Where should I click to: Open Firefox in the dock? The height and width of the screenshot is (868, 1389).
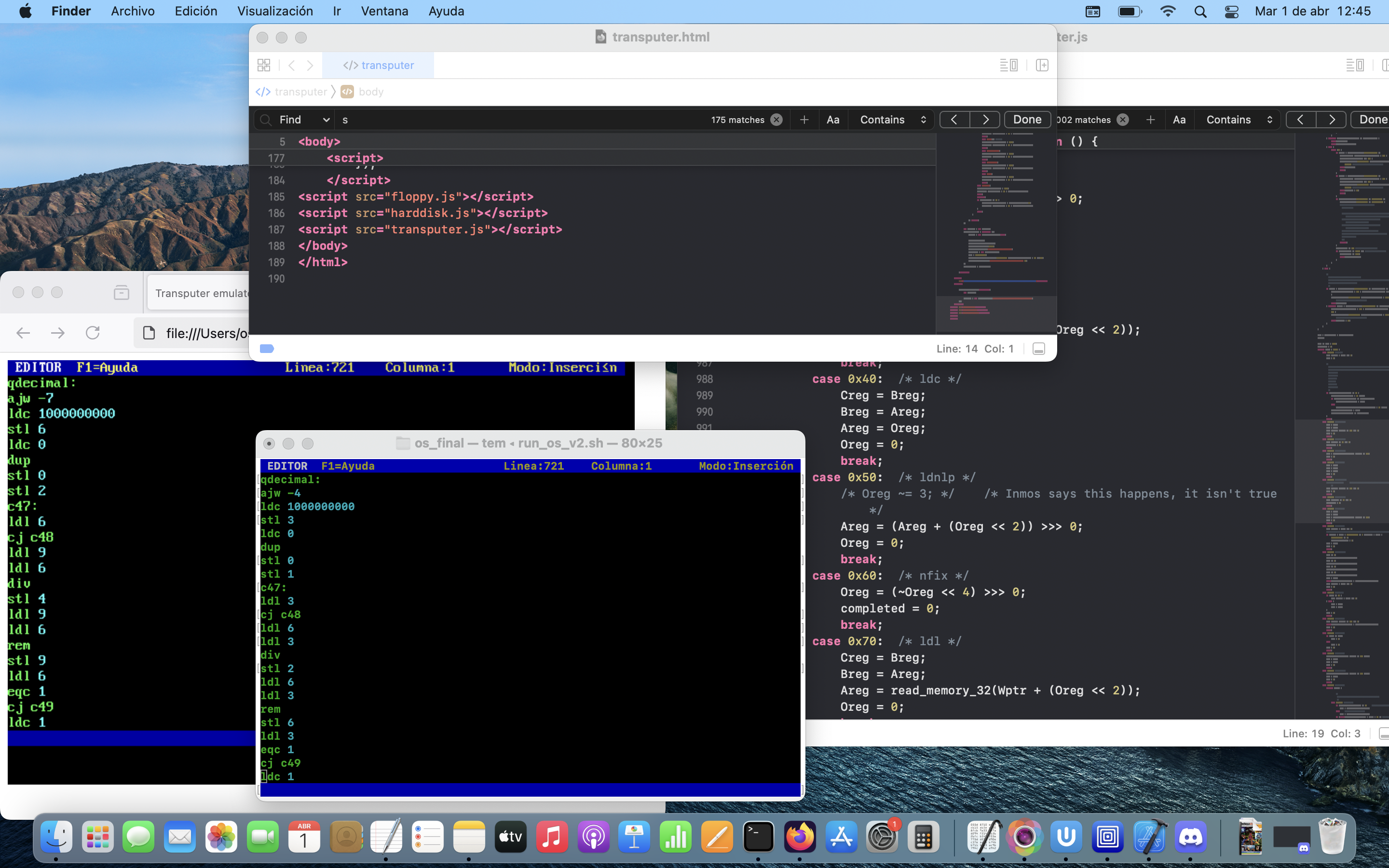pyautogui.click(x=800, y=837)
